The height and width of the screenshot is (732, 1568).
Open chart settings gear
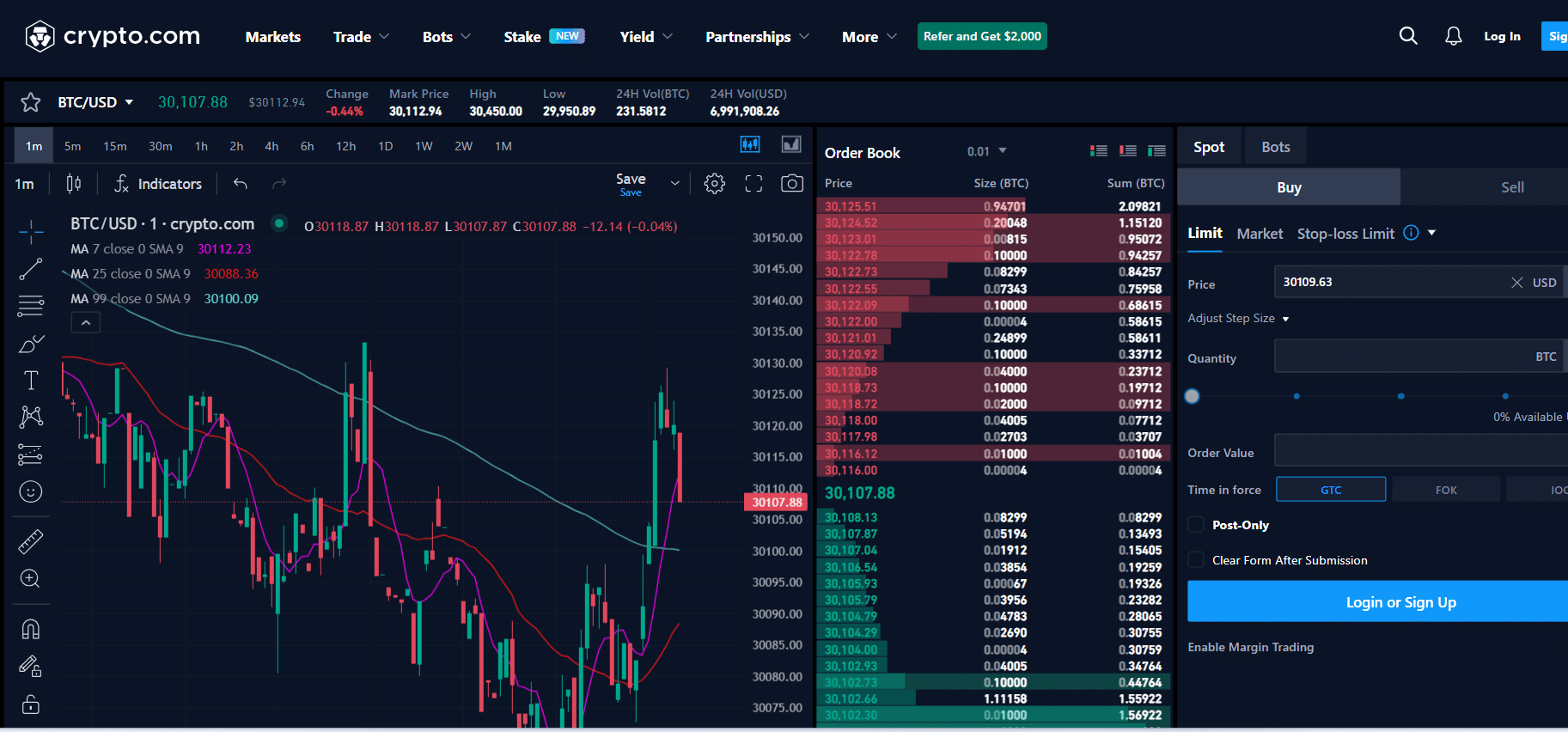coord(715,184)
